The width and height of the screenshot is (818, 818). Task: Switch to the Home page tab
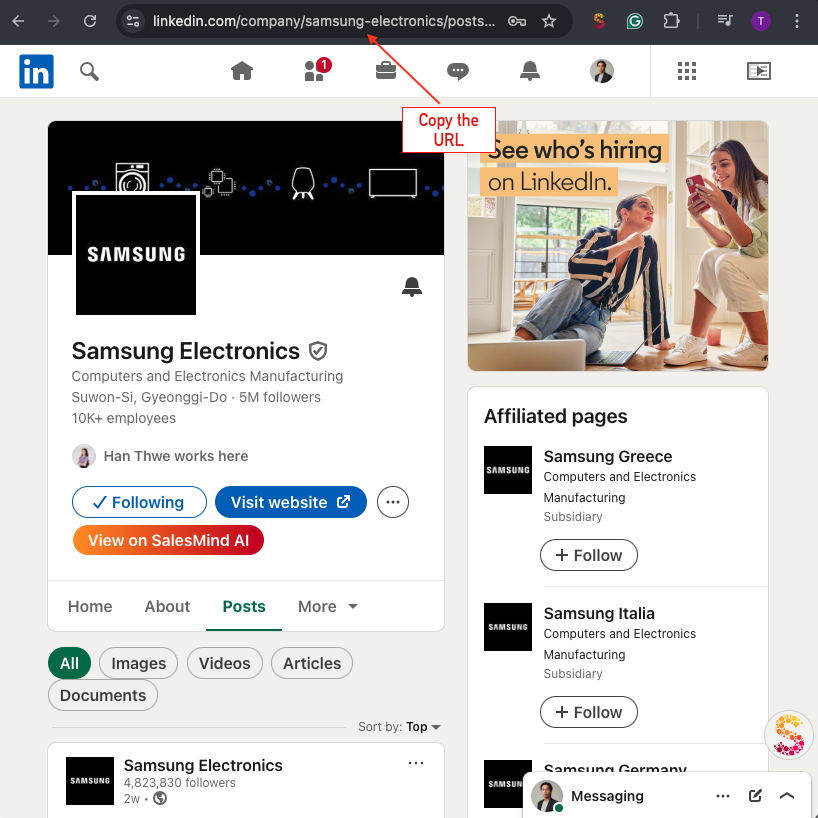coord(90,606)
